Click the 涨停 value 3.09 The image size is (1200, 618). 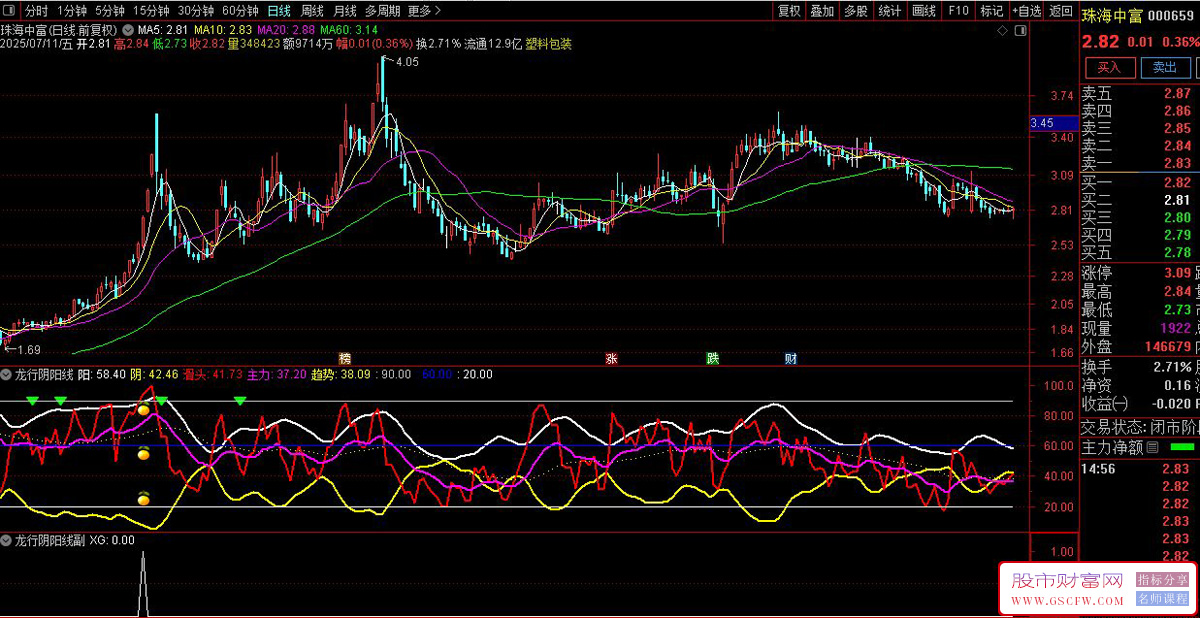tap(1176, 273)
